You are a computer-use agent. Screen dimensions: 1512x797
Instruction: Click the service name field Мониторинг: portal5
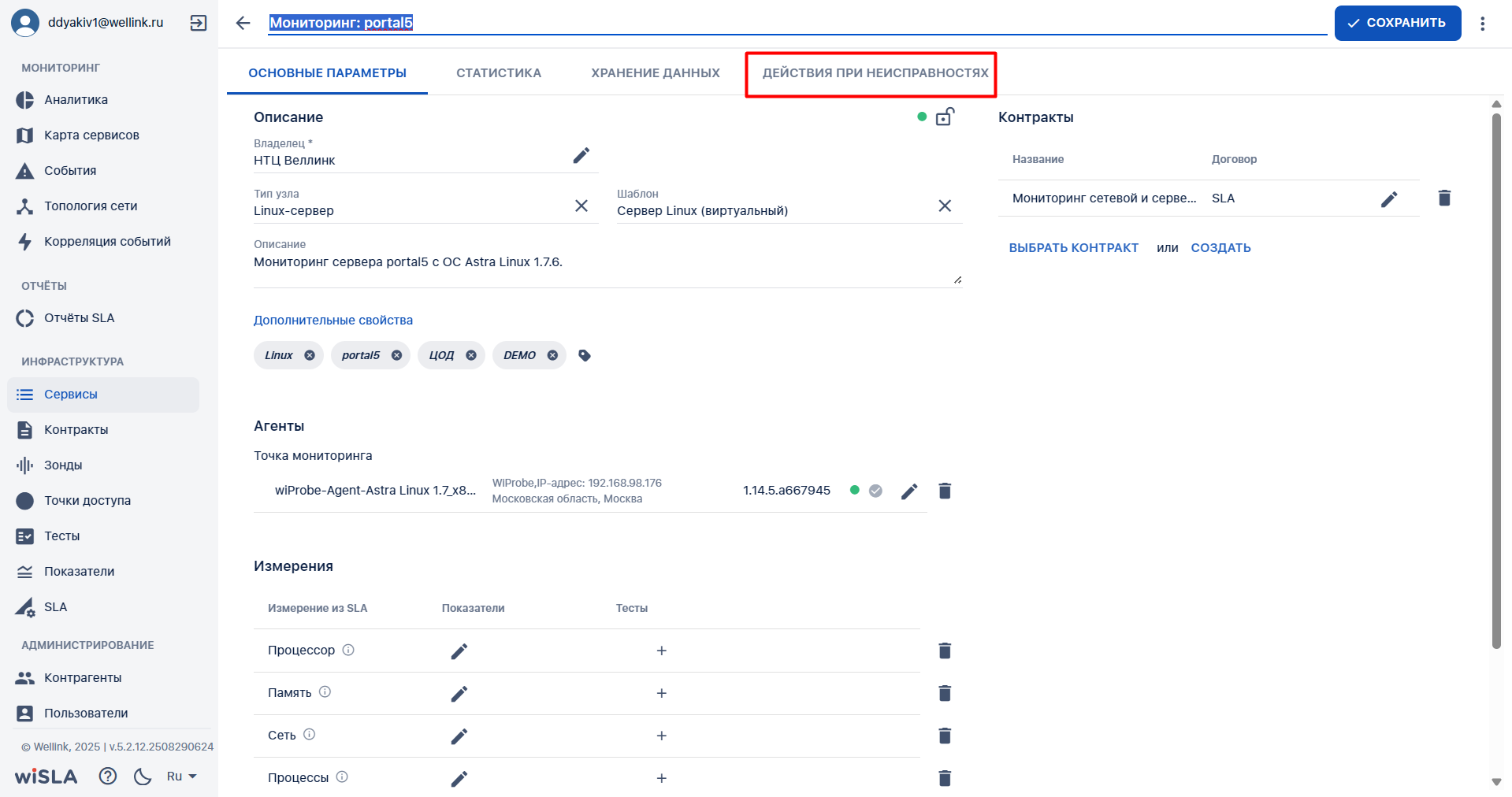(797, 23)
